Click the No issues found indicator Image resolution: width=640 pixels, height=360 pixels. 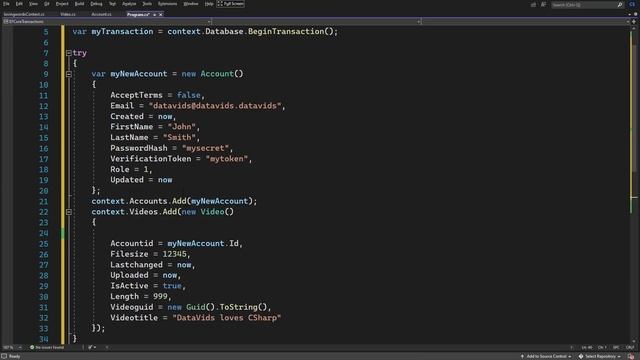pos(47,347)
